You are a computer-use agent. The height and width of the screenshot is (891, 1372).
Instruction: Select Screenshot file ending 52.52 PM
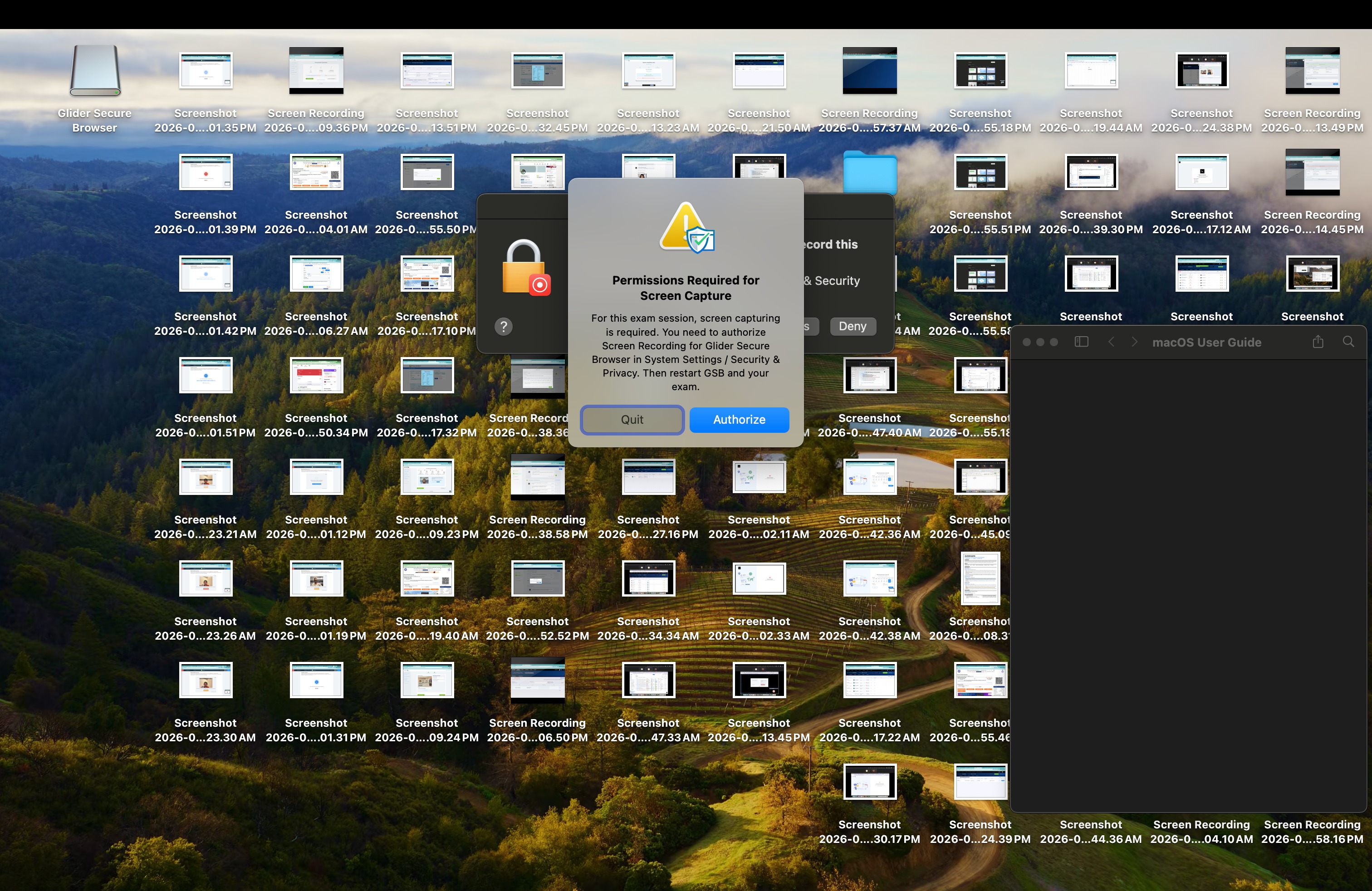tap(538, 578)
